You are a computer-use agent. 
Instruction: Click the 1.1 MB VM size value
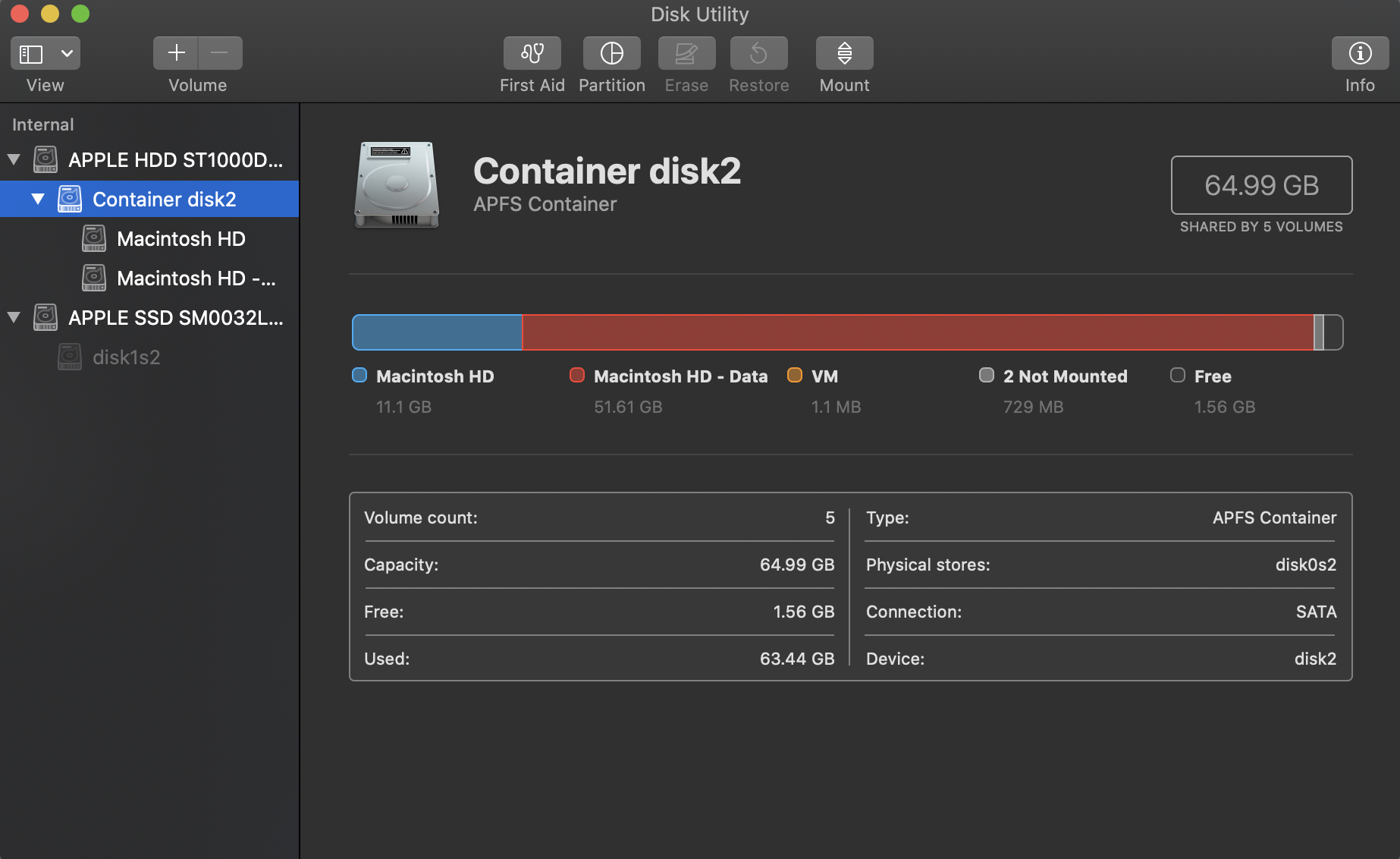[x=836, y=407]
